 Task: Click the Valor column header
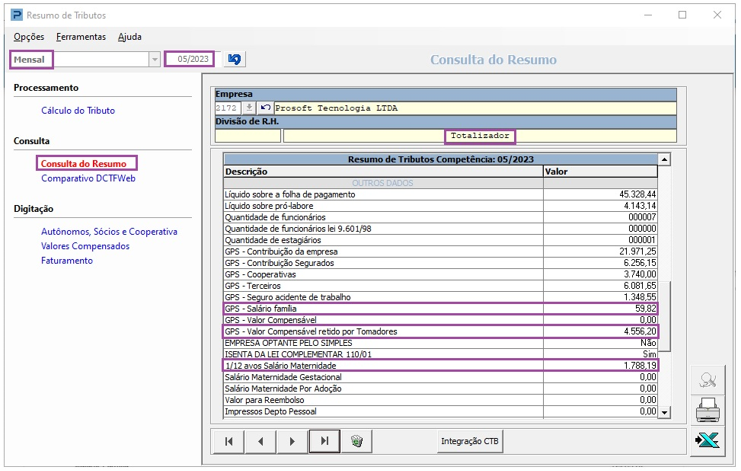point(600,171)
